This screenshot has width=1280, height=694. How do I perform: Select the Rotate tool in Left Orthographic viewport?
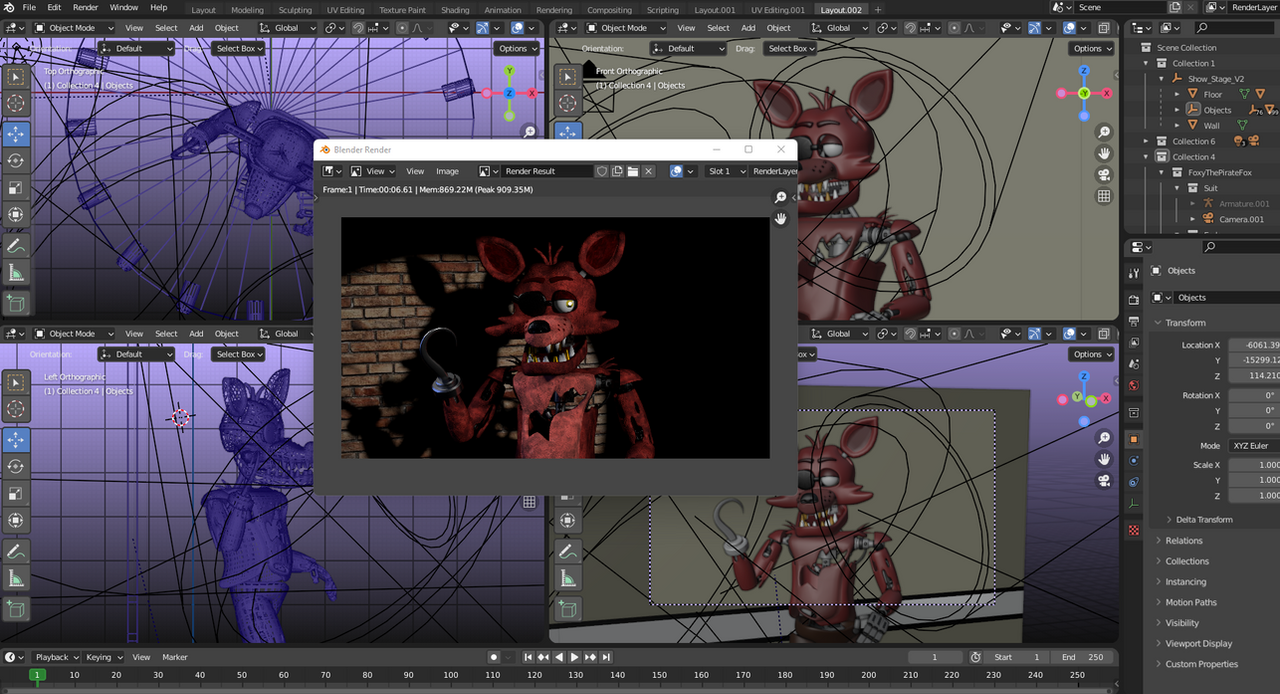click(x=16, y=467)
